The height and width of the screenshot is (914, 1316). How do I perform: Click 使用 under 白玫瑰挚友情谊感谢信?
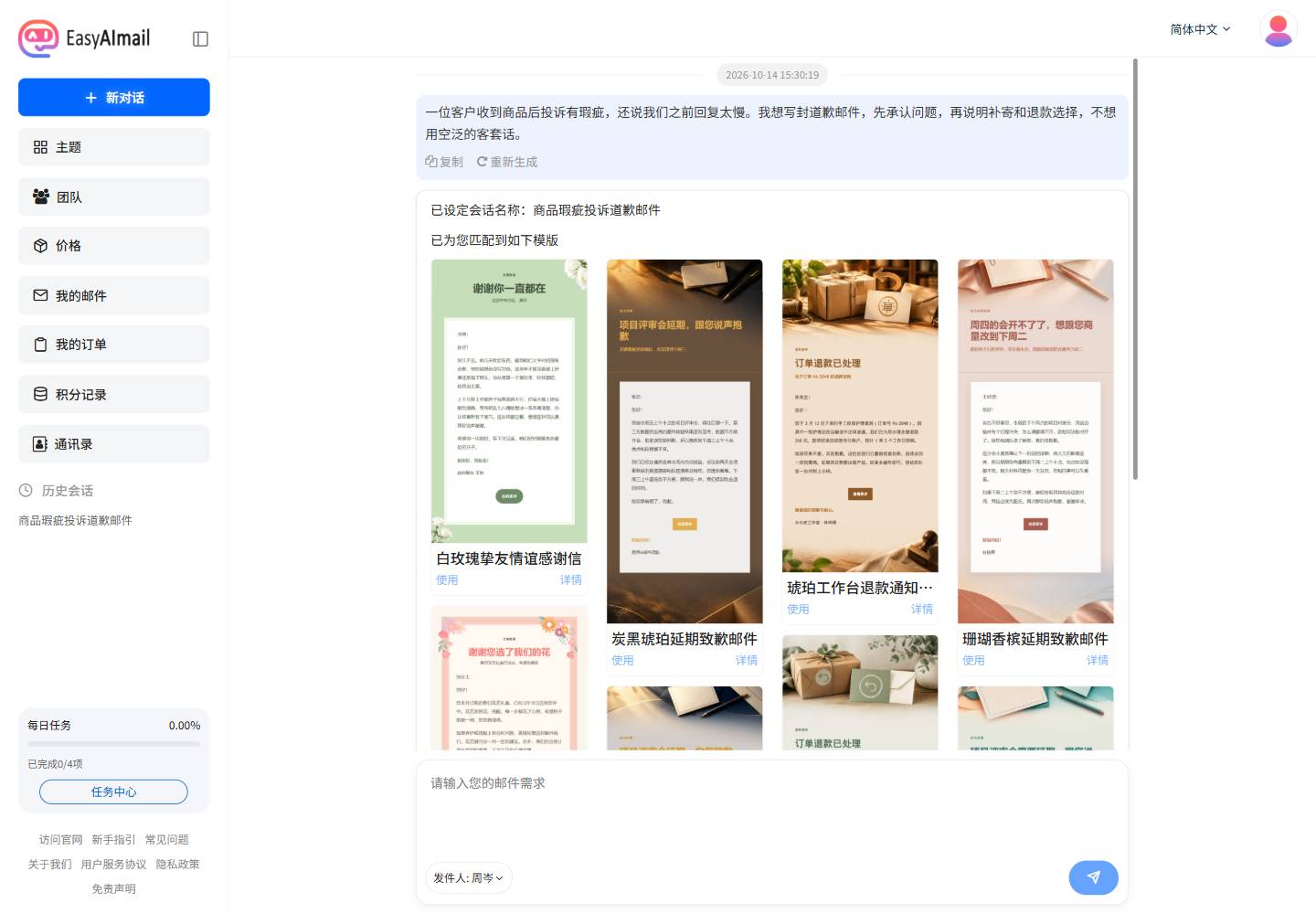coord(447,579)
